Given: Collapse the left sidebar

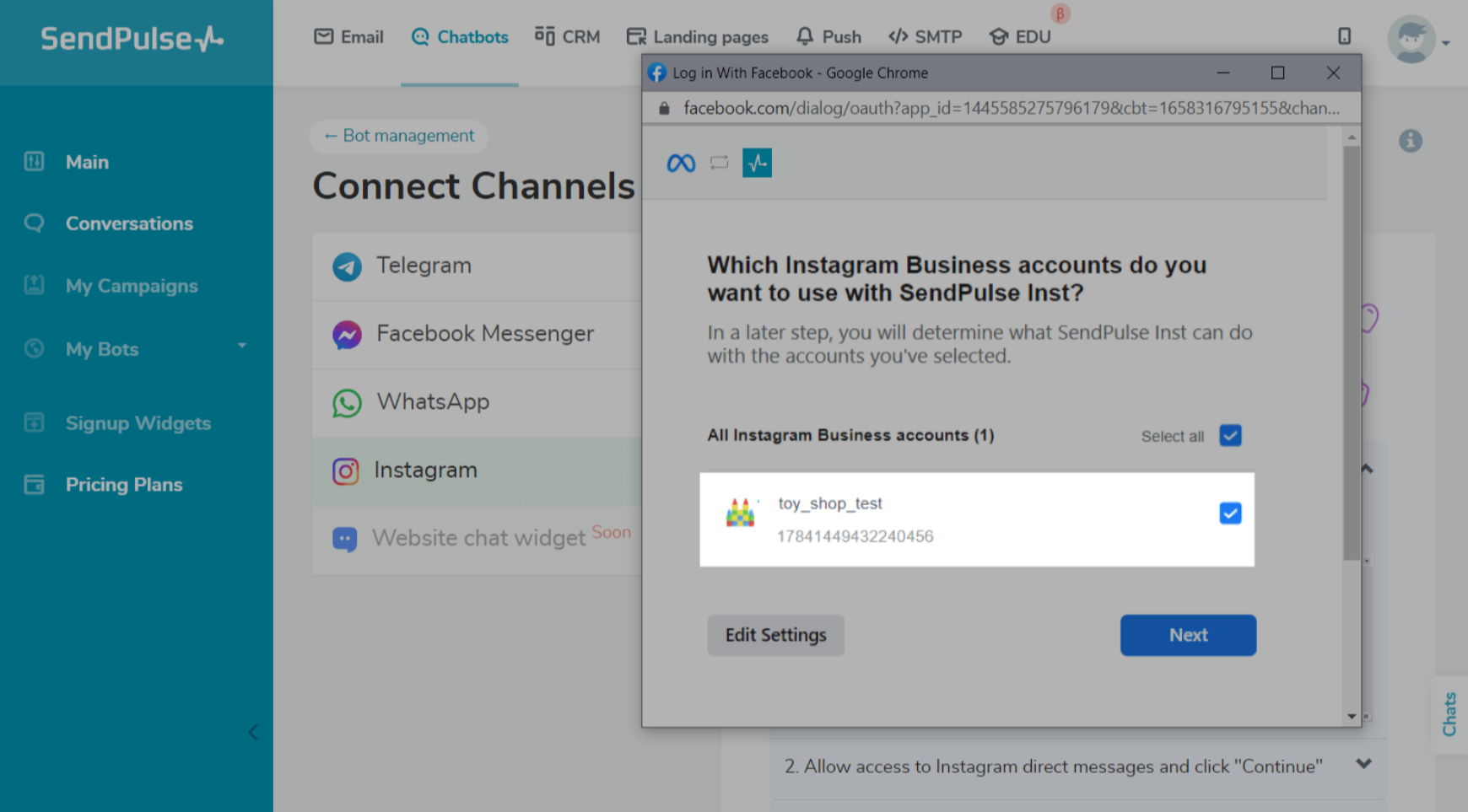Looking at the screenshot, I should (x=252, y=732).
